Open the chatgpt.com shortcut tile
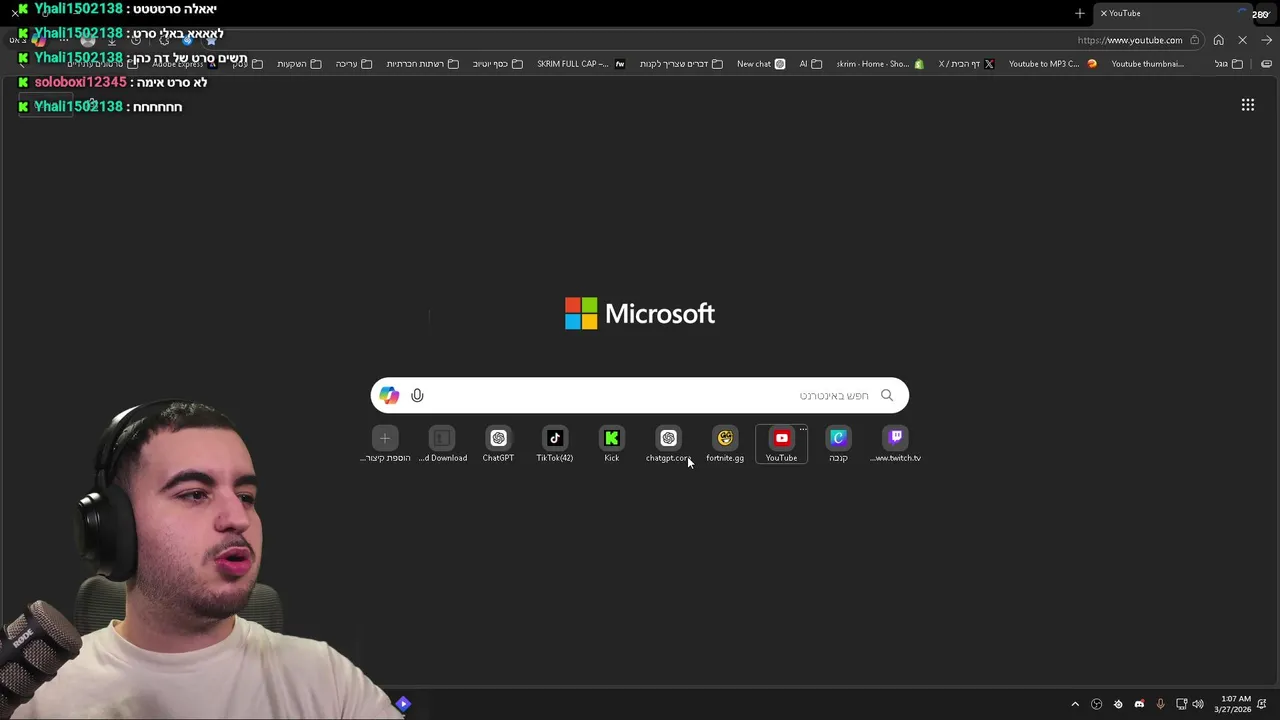 [x=668, y=444]
